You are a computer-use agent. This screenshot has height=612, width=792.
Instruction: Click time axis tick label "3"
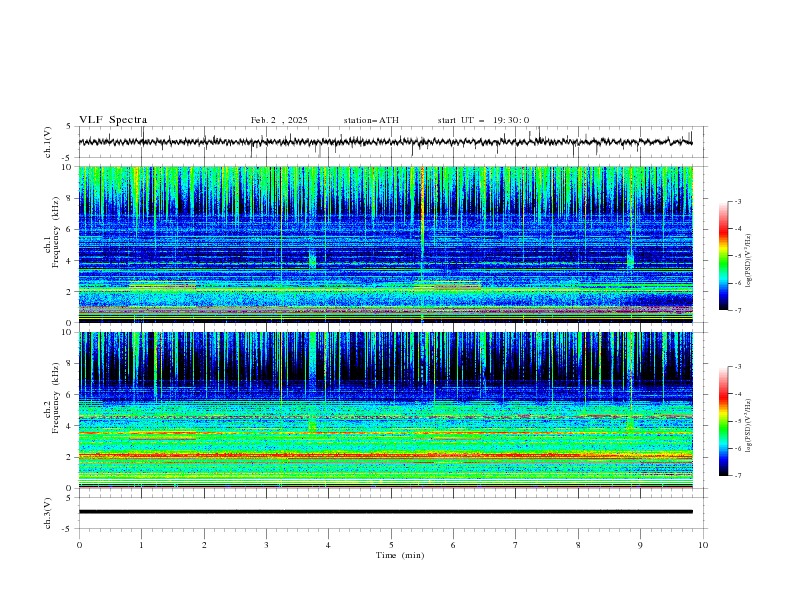[x=267, y=545]
